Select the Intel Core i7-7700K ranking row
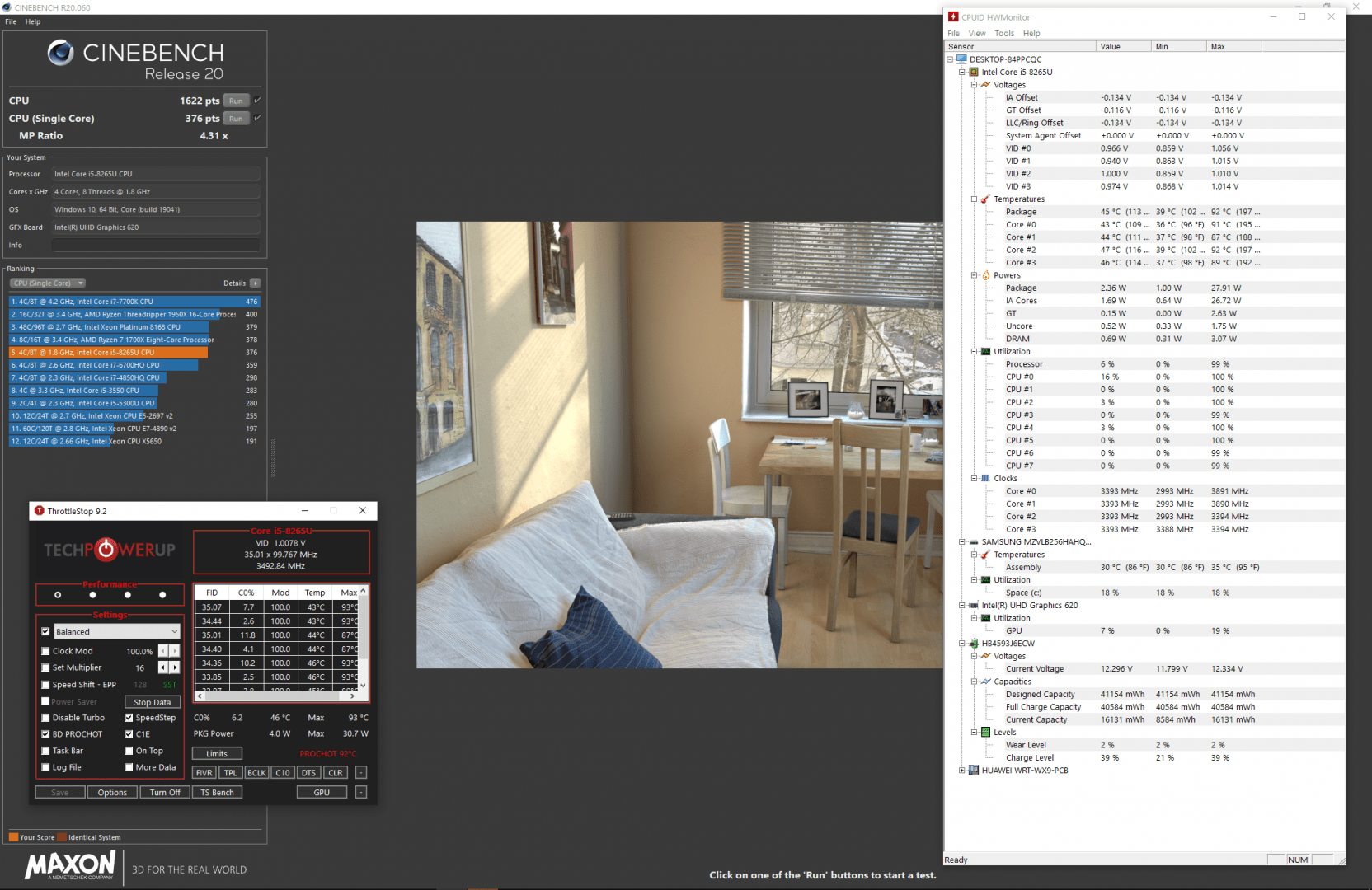 coord(135,302)
